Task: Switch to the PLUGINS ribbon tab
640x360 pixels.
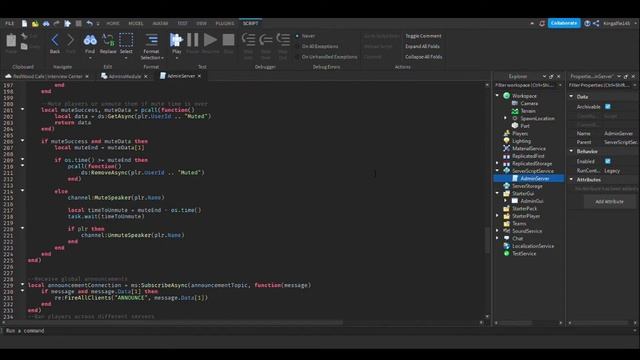Action: (x=224, y=24)
